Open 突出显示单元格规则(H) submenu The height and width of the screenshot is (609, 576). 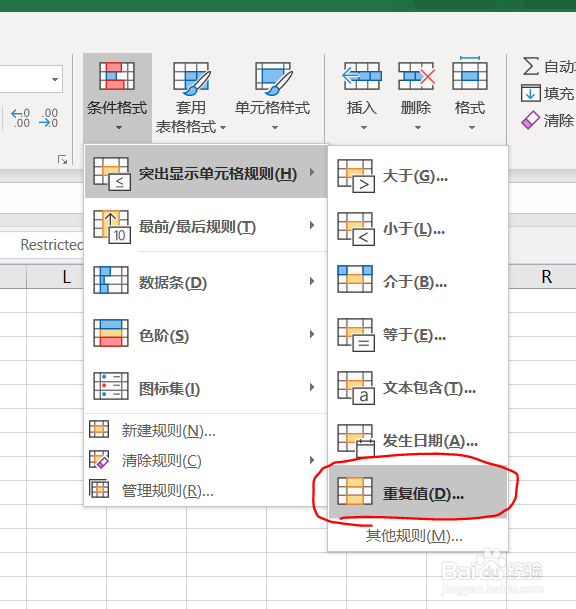(206, 172)
